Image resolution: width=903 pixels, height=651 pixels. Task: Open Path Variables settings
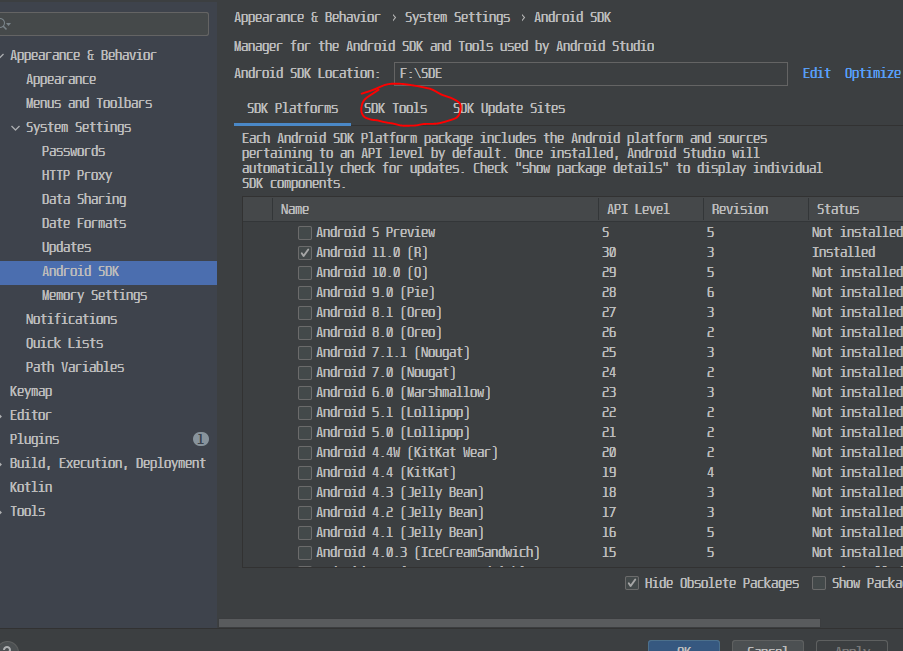(75, 368)
